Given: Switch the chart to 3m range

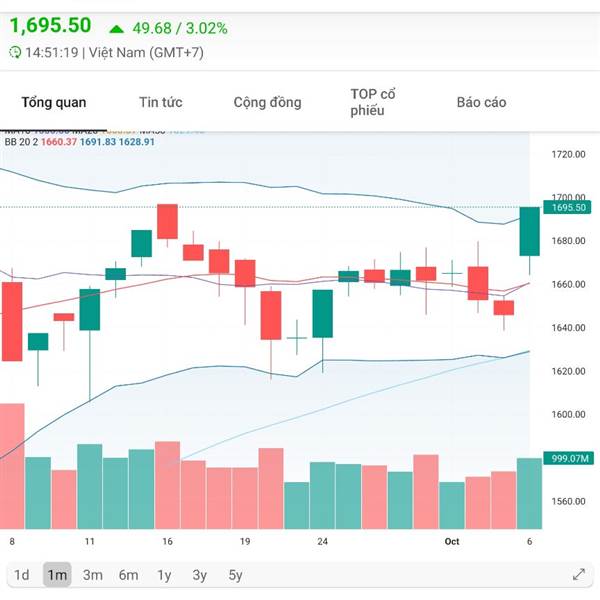Looking at the screenshot, I should (x=93, y=574).
